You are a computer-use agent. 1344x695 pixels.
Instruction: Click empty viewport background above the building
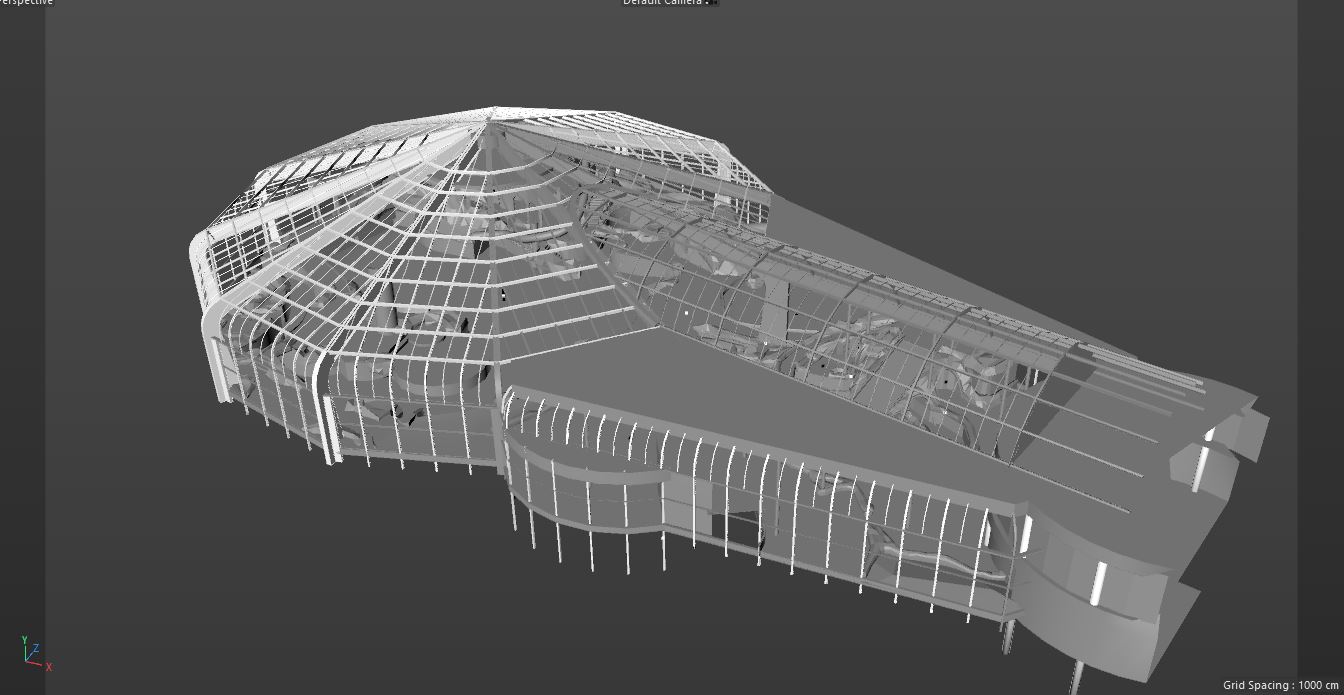(x=900, y=80)
